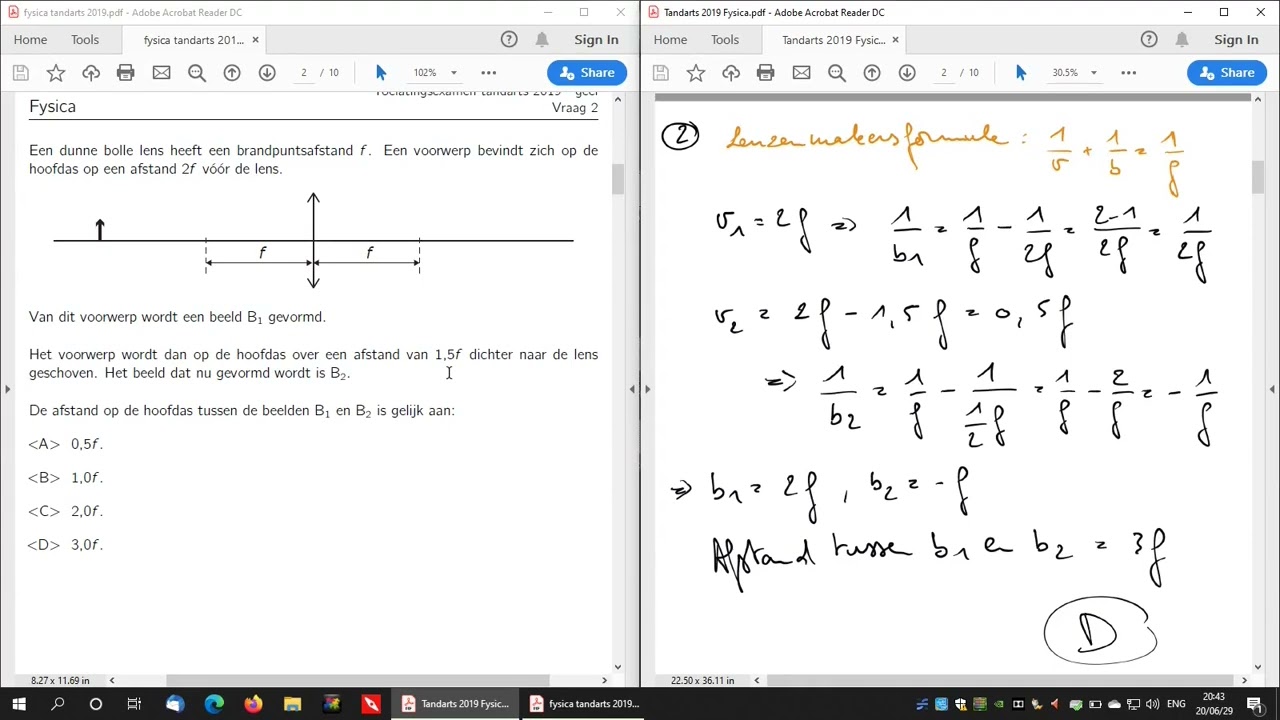Find text magnifier in left window
The height and width of the screenshot is (720, 1280).
tap(197, 73)
